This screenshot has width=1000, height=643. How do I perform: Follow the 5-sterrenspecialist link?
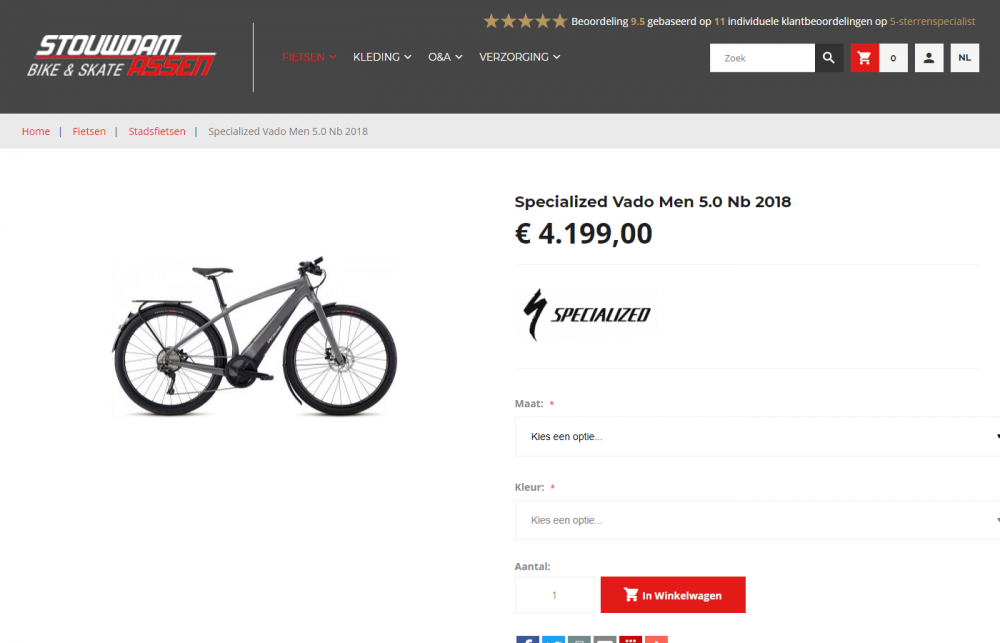[x=932, y=22]
